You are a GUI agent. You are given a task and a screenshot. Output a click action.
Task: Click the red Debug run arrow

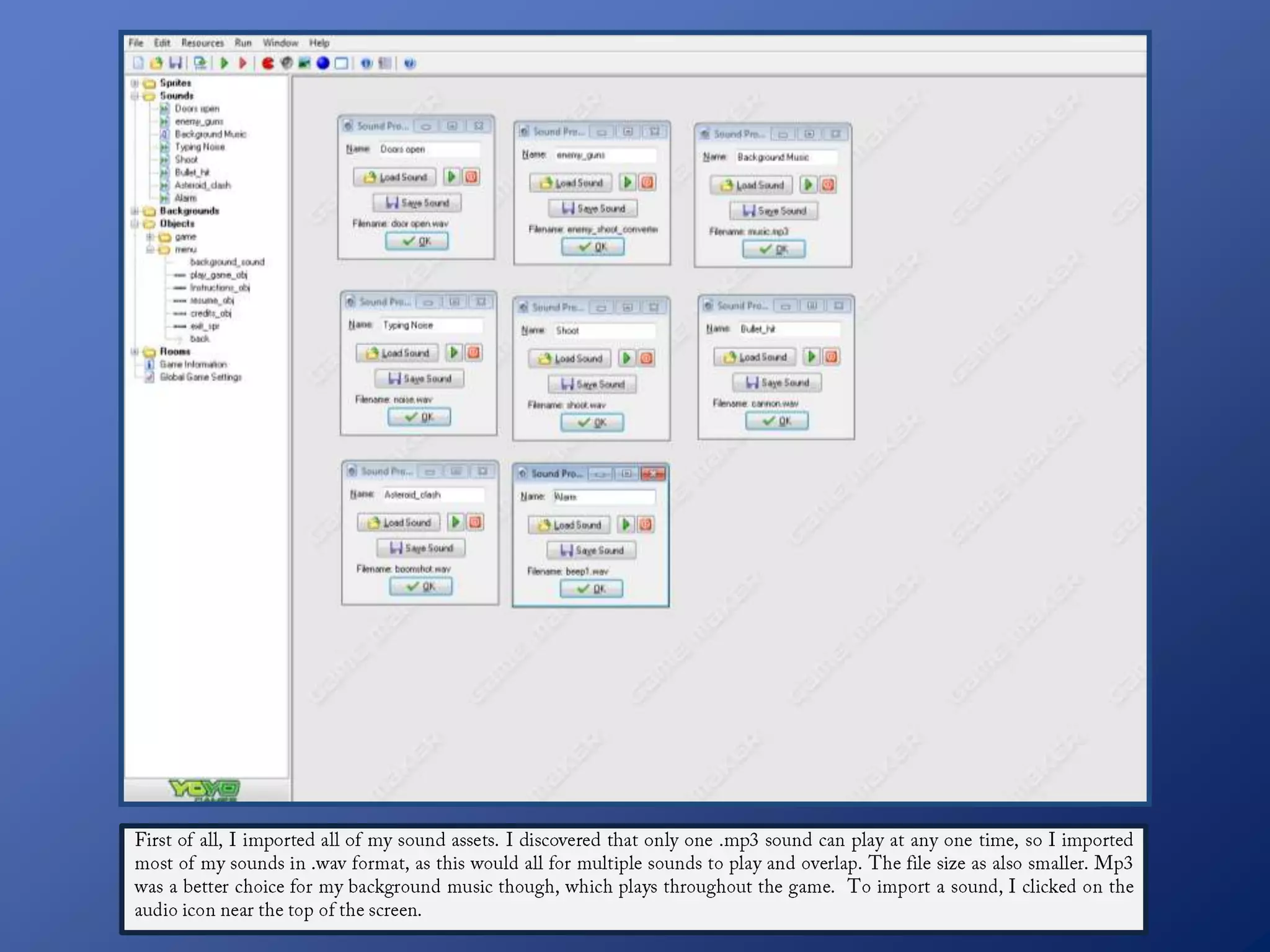coord(243,63)
